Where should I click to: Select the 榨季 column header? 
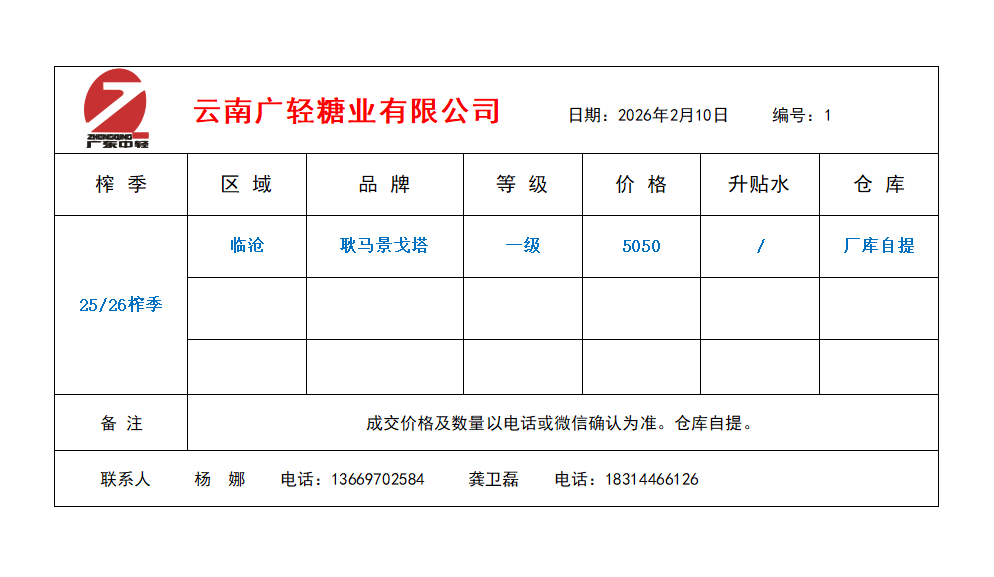pos(121,184)
